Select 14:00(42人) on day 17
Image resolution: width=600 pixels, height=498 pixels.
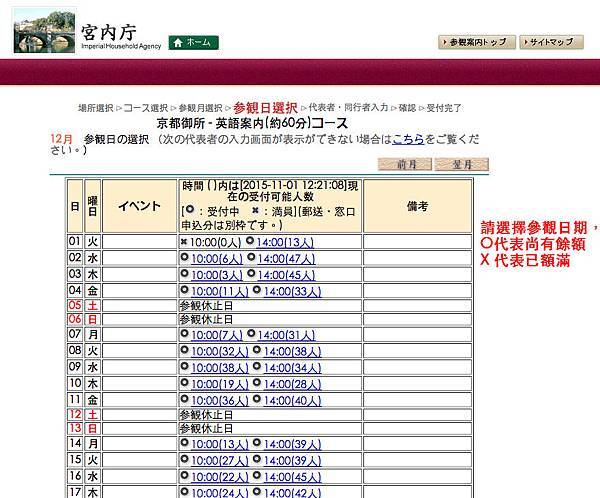(292, 493)
